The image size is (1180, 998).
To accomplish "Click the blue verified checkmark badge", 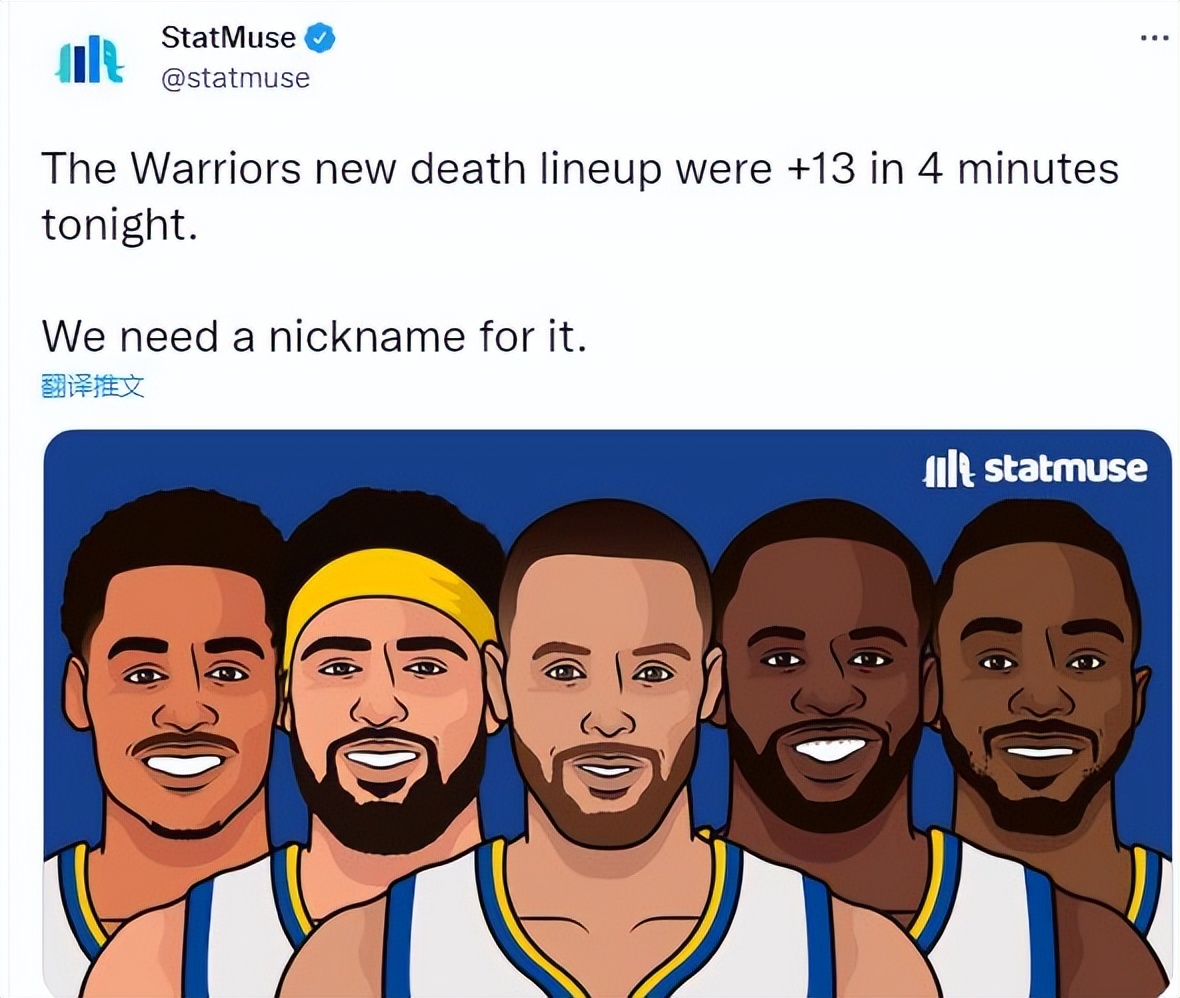I will coord(319,38).
